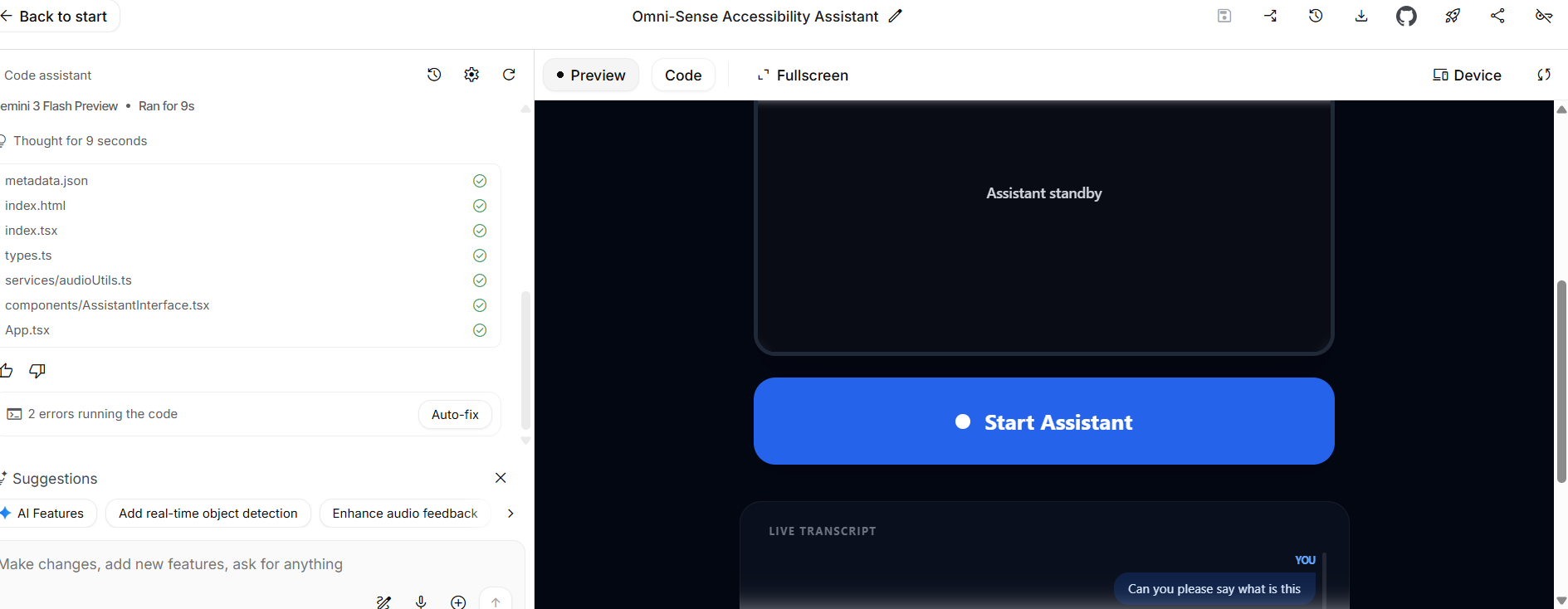Click the save floppy disk icon
Screen dimensions: 1568x609
coord(1224,16)
